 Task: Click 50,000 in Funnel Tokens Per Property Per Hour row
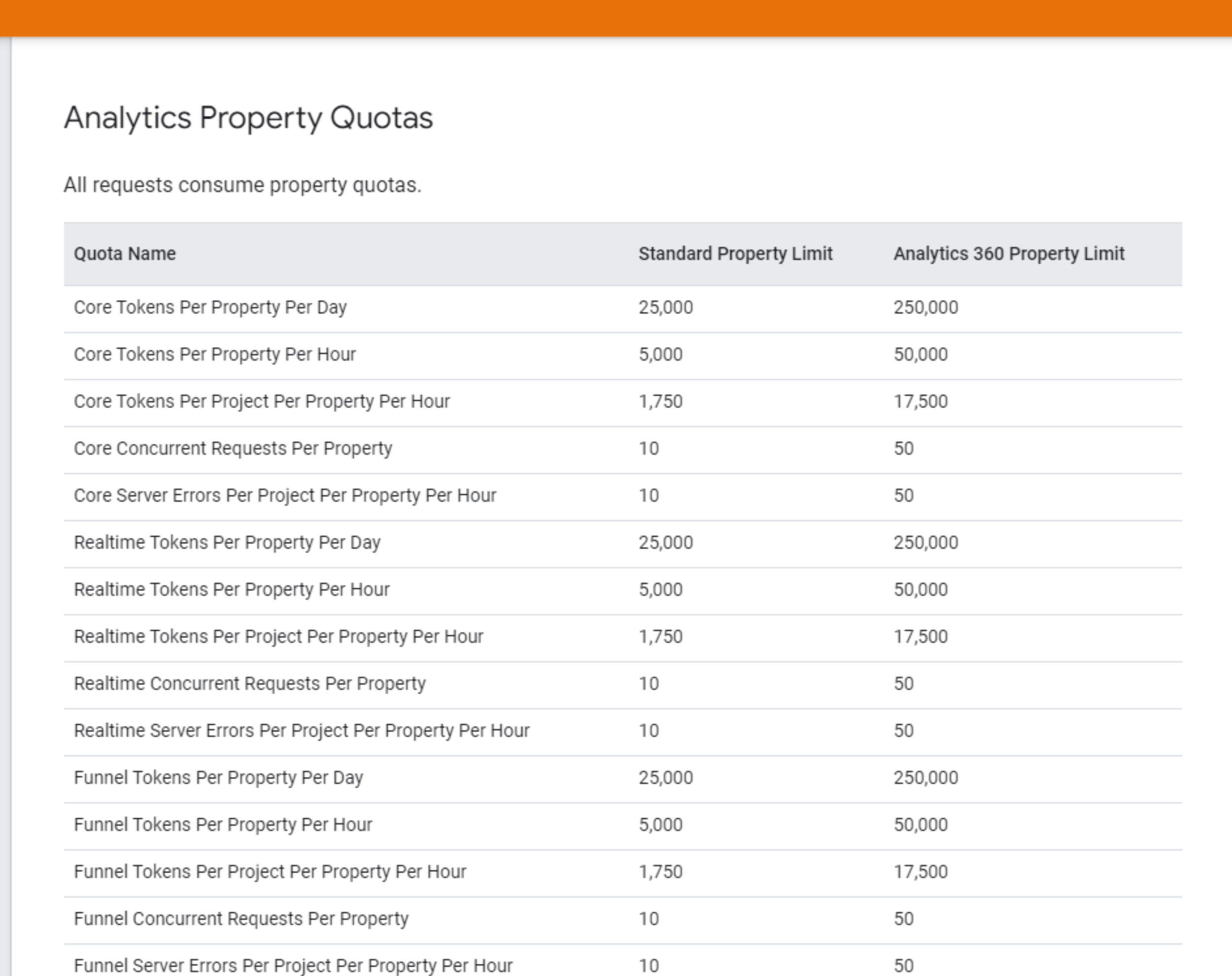pyautogui.click(x=921, y=825)
